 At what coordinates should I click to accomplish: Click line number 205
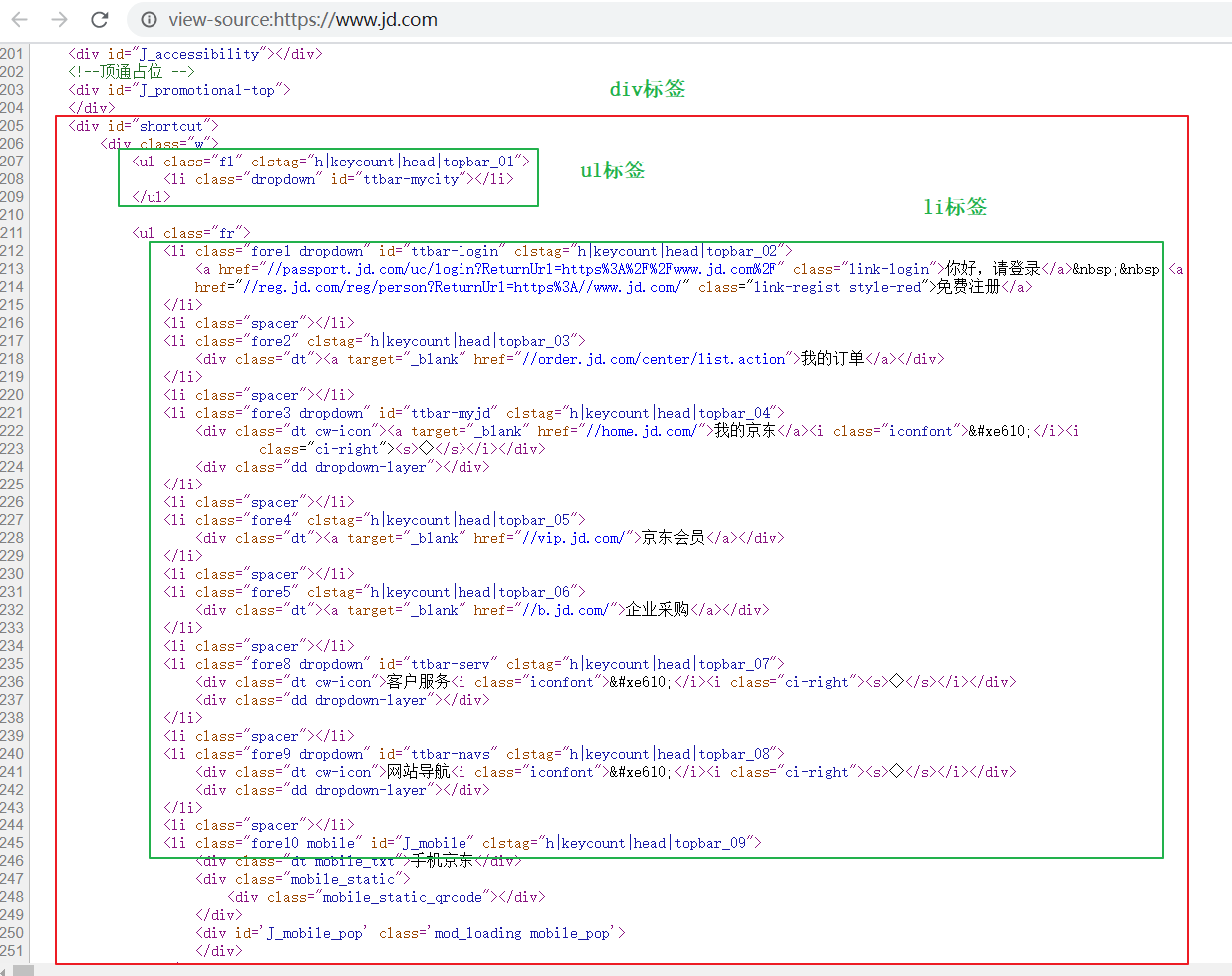(x=12, y=126)
